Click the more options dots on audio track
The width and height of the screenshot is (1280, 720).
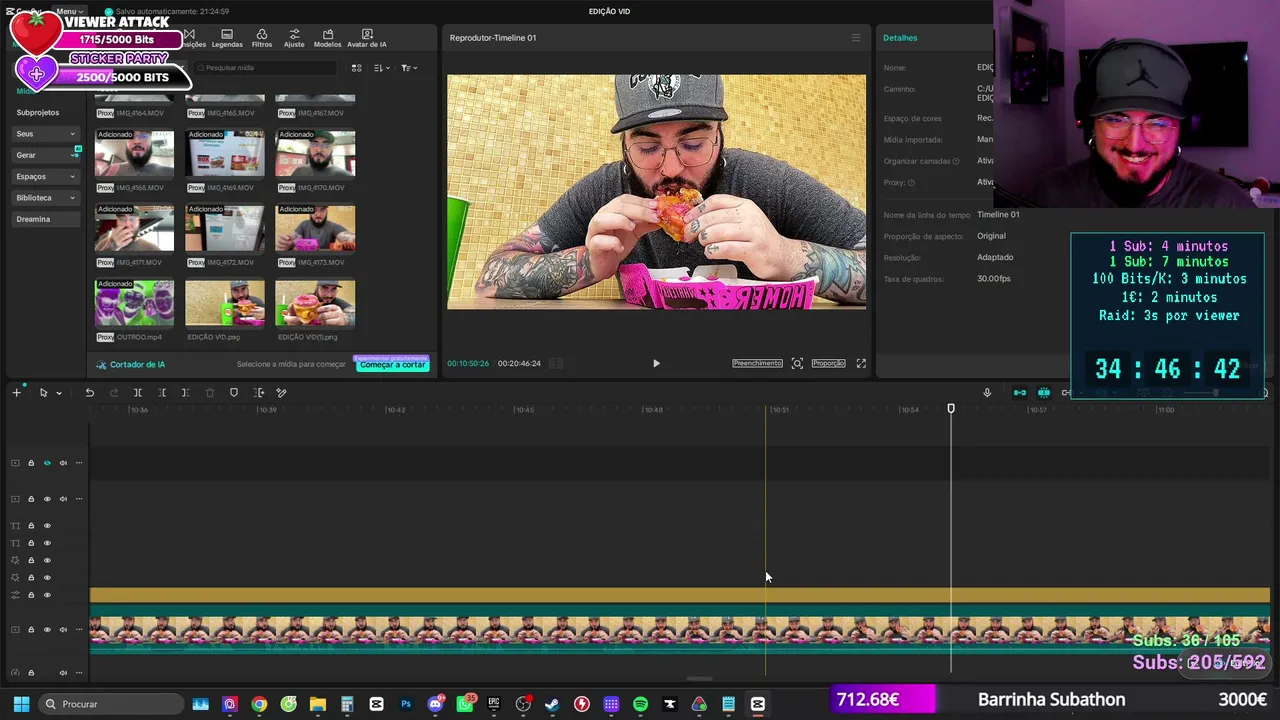tap(79, 672)
